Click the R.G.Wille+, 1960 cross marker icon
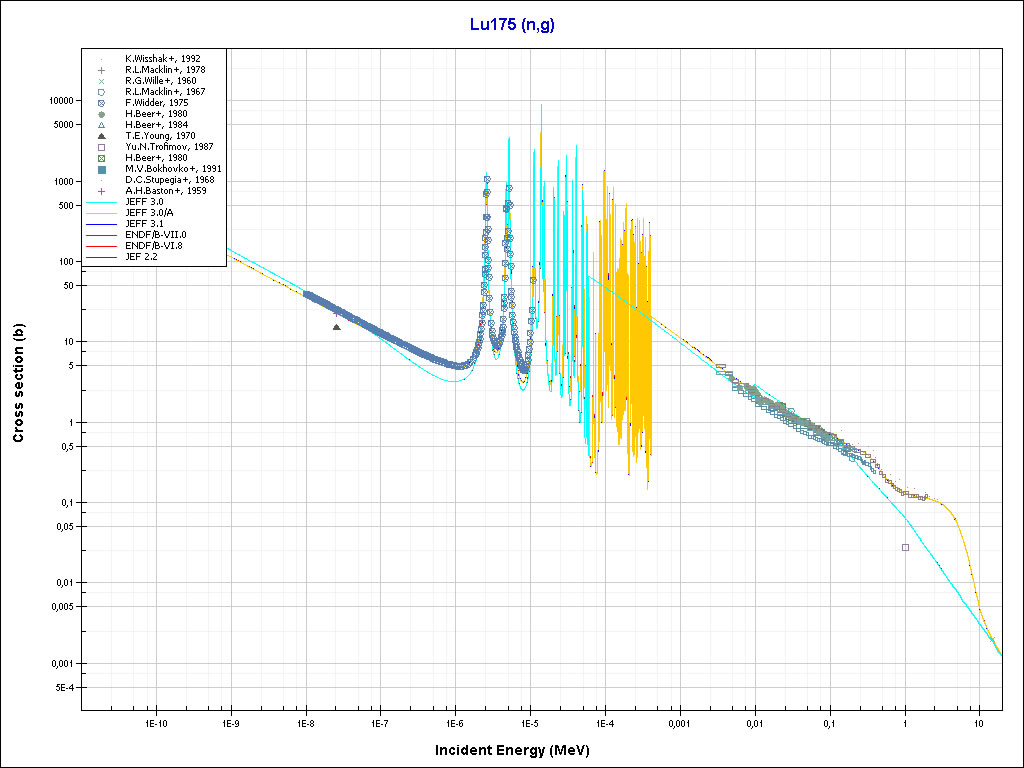Image resolution: width=1024 pixels, height=768 pixels. click(x=101, y=81)
